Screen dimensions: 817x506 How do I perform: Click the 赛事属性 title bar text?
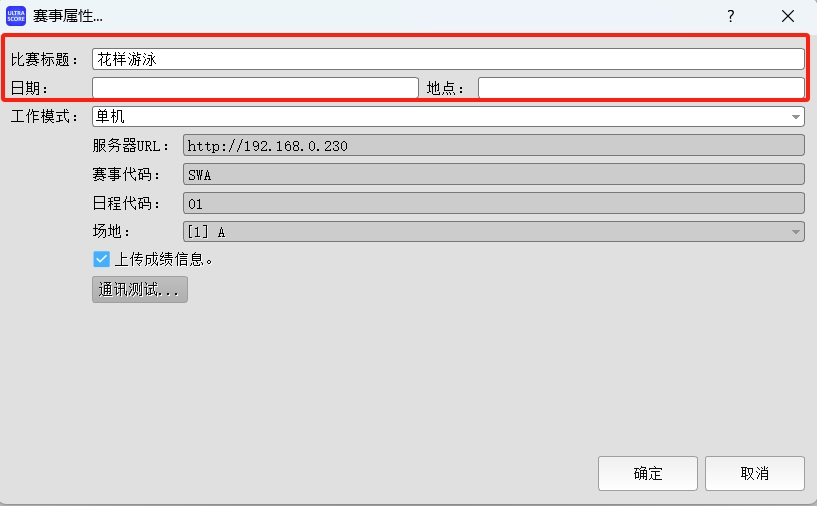(x=68, y=16)
